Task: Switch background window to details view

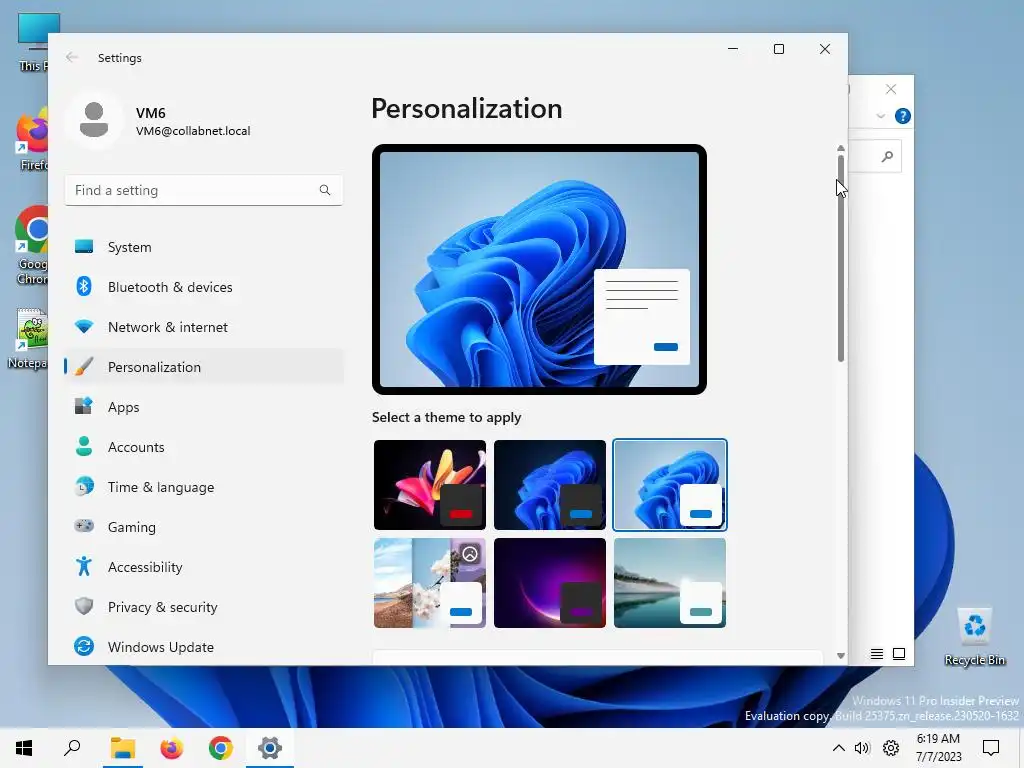Action: [x=877, y=654]
